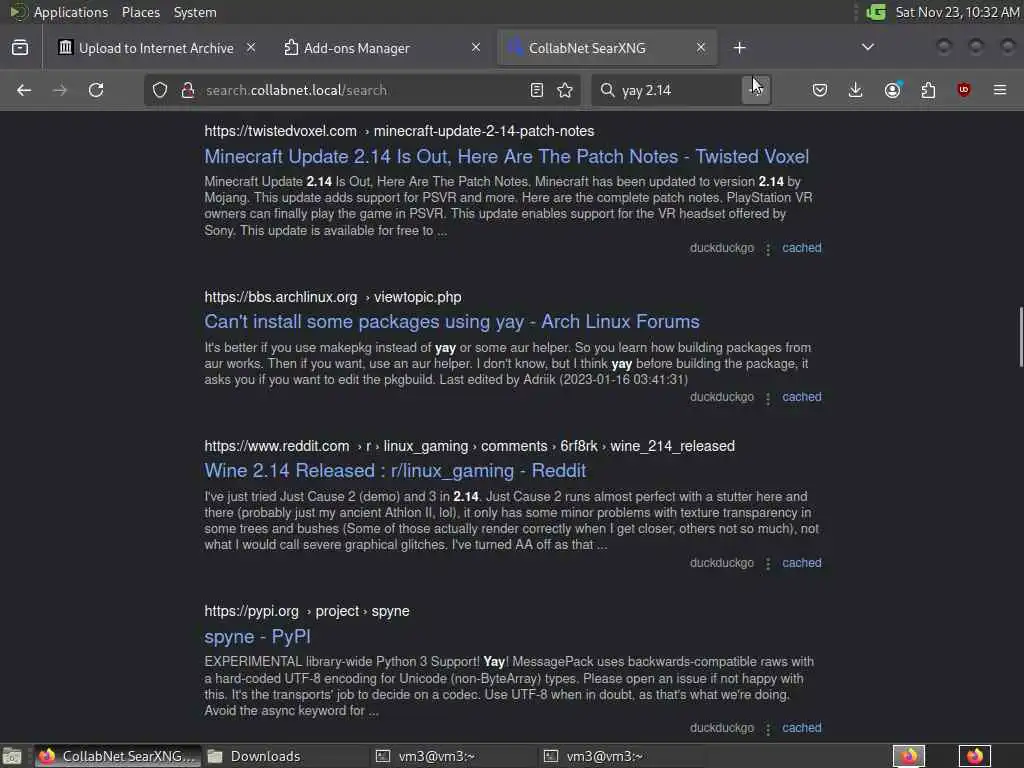Reload the current page
Viewport: 1024px width, 768px height.
pos(96,90)
